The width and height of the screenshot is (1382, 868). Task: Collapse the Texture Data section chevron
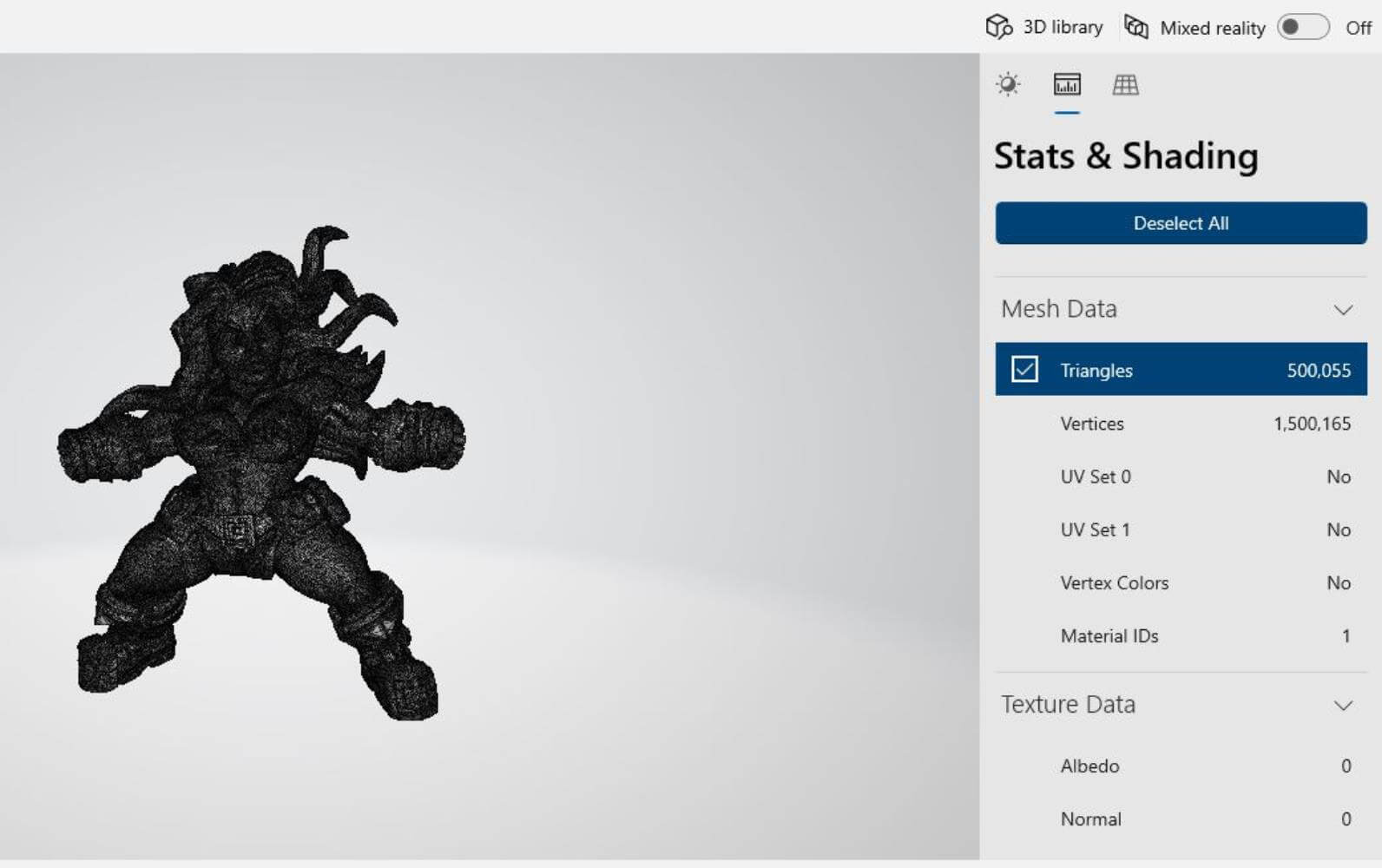click(1343, 705)
